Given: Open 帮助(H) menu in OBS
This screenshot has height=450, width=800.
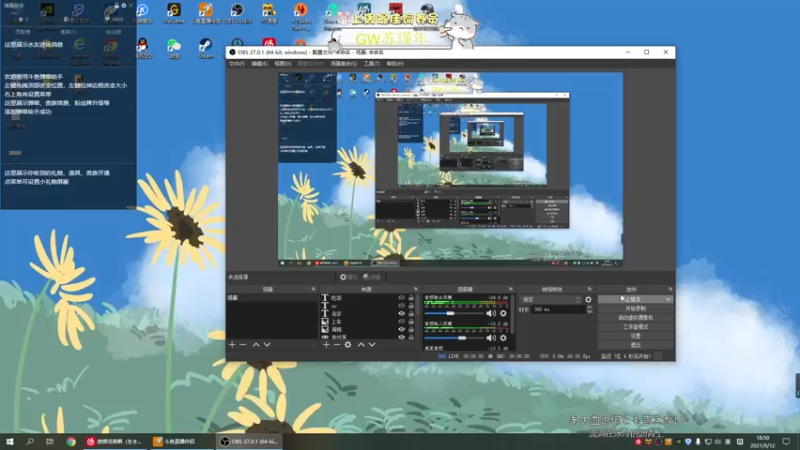Looking at the screenshot, I should [x=395, y=64].
